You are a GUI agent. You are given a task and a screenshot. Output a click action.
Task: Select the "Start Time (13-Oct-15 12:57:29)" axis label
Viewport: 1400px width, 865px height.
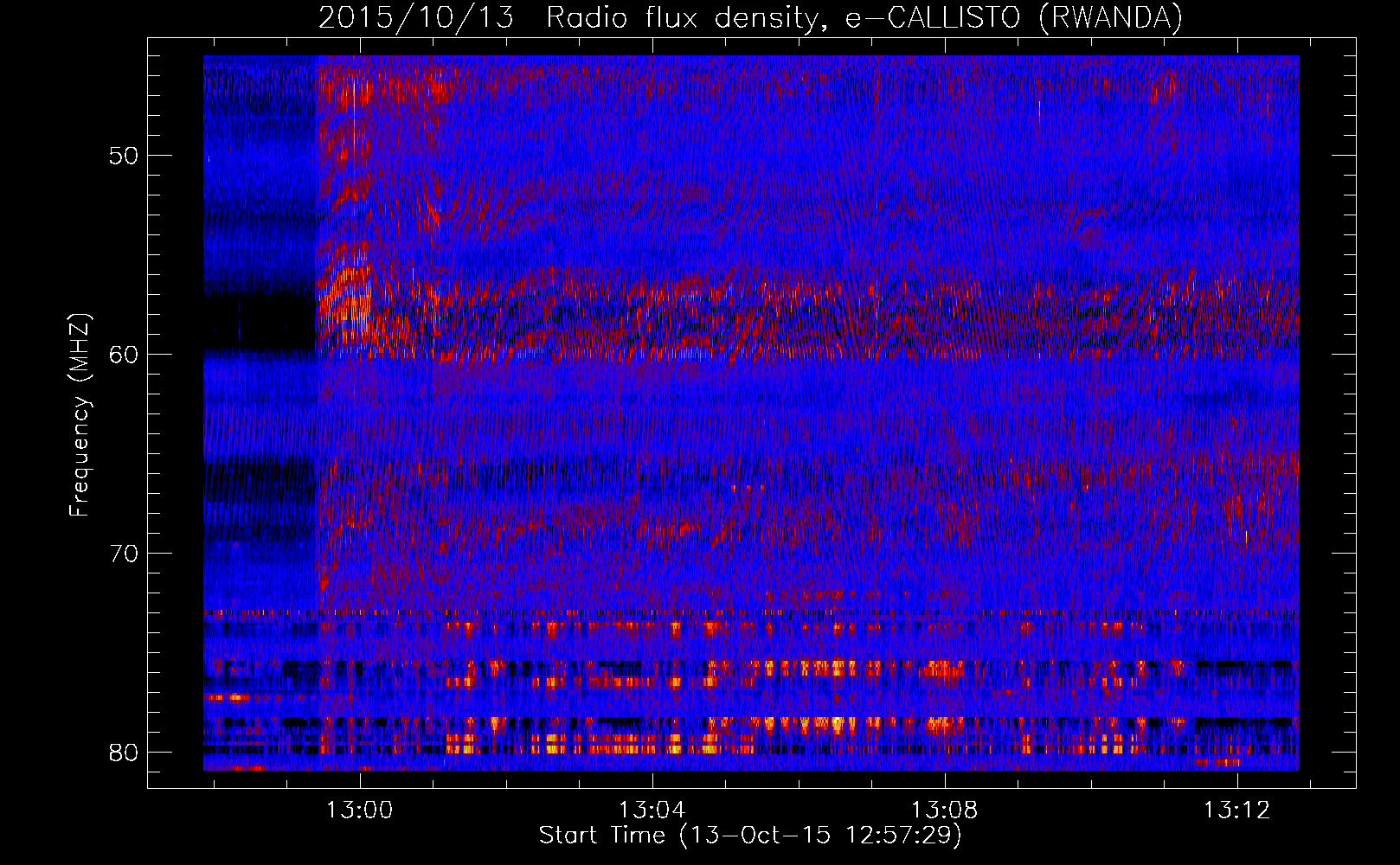coord(750,836)
